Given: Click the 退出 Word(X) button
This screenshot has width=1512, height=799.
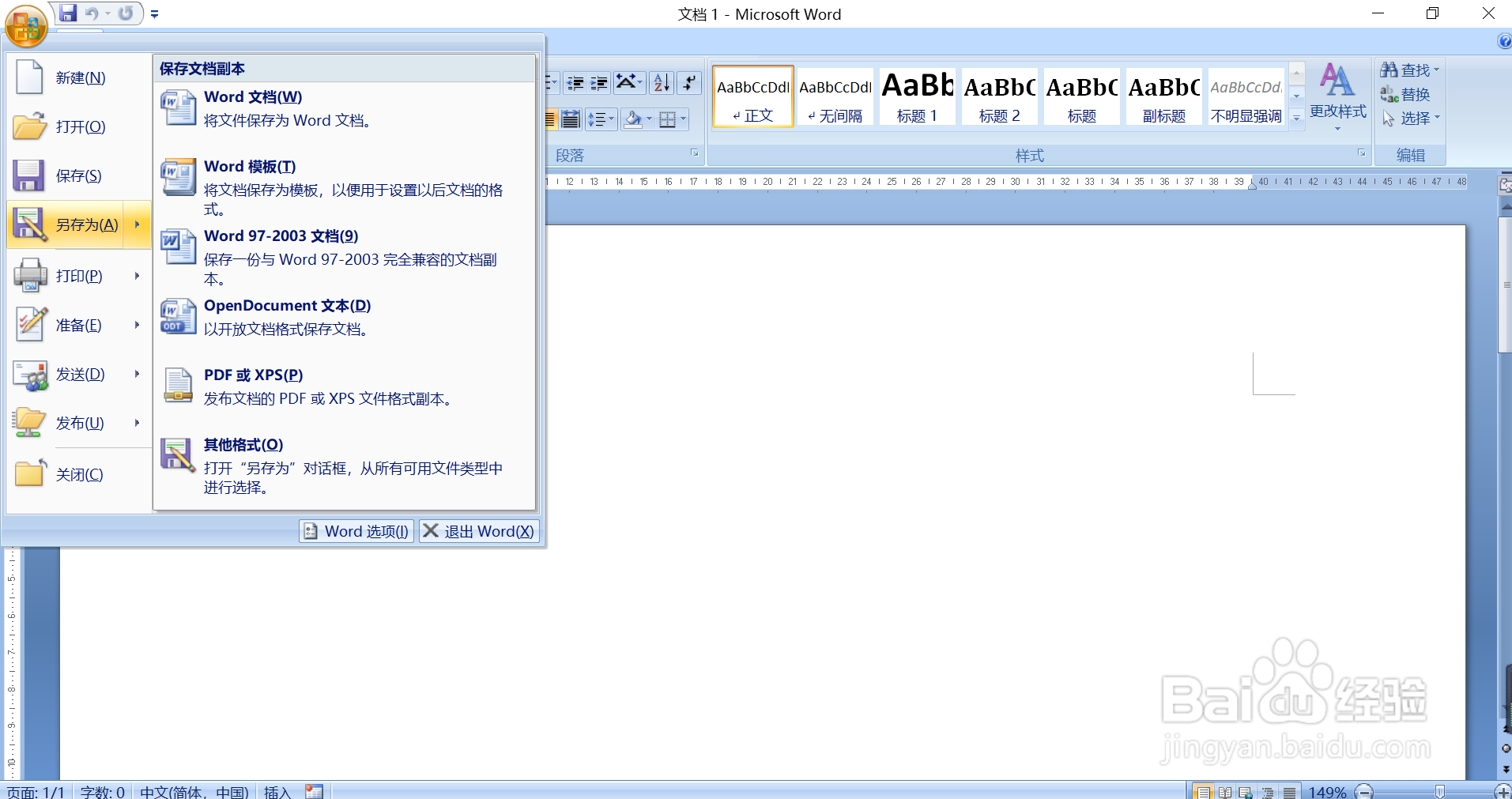Looking at the screenshot, I should [479, 531].
